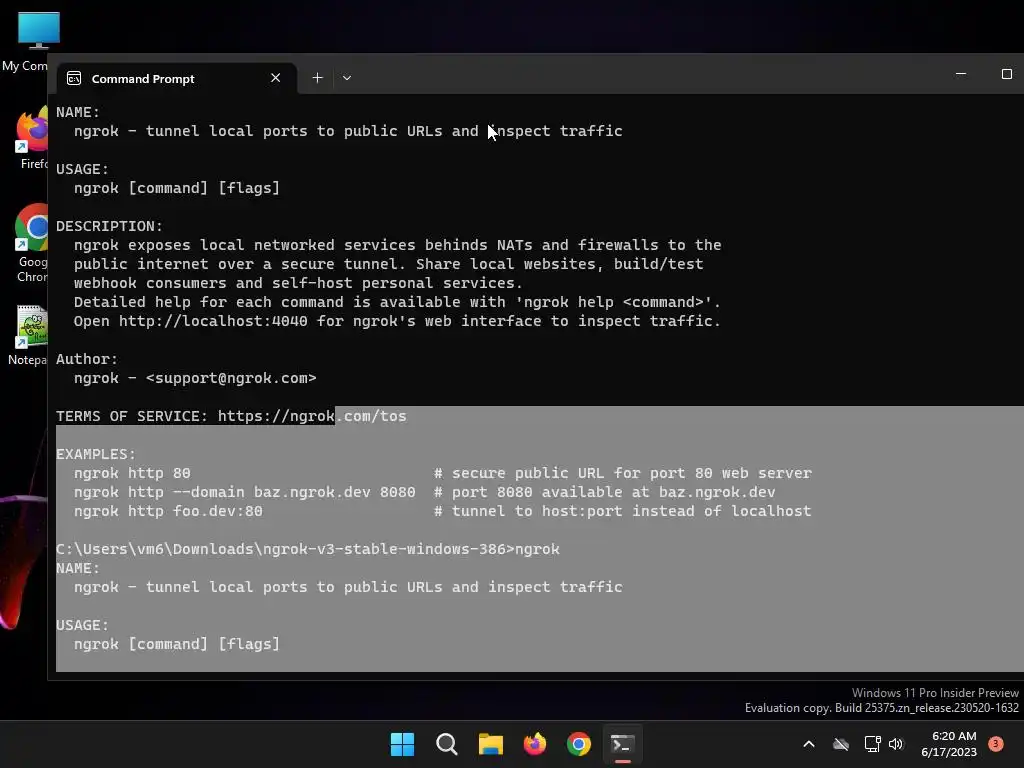Open a new terminal tab with plus button
1024x768 pixels.
pyautogui.click(x=317, y=78)
